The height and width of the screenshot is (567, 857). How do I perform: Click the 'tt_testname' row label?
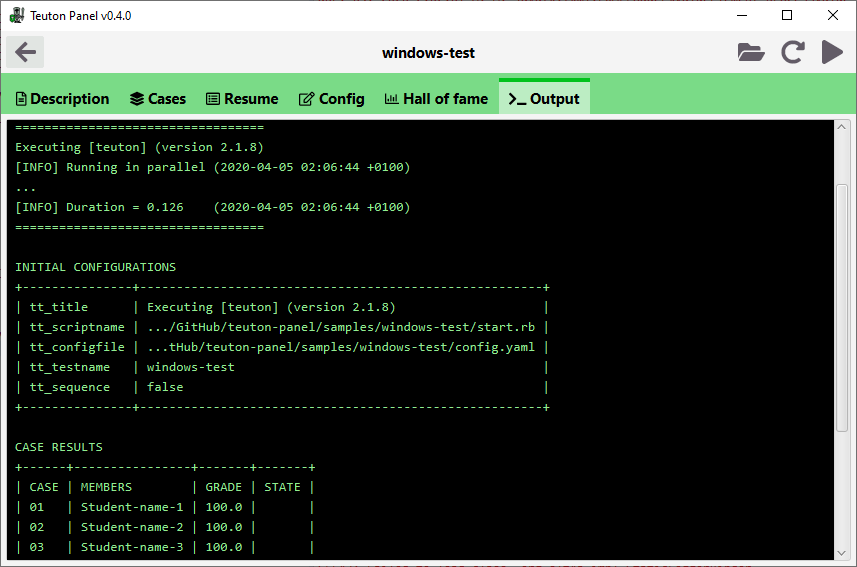point(70,367)
